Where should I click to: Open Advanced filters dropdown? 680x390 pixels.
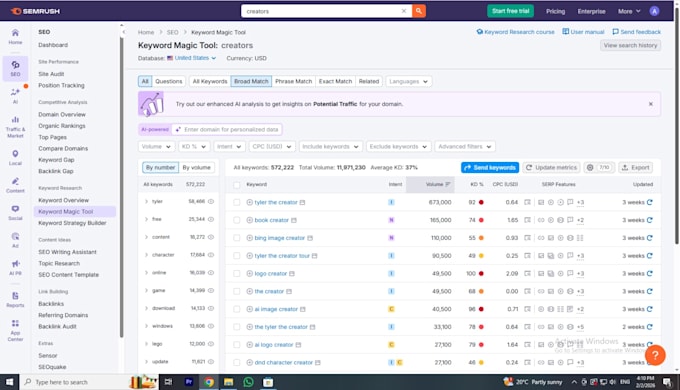(x=465, y=147)
